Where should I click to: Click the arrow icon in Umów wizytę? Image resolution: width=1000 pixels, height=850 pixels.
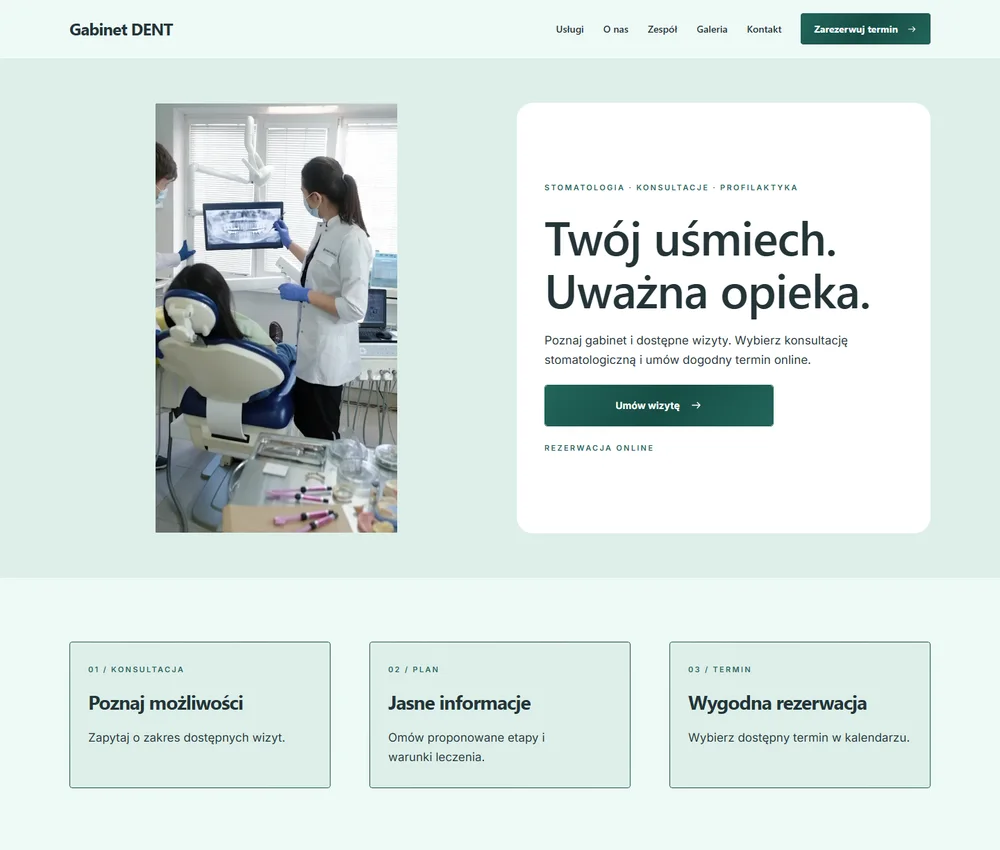pos(696,406)
